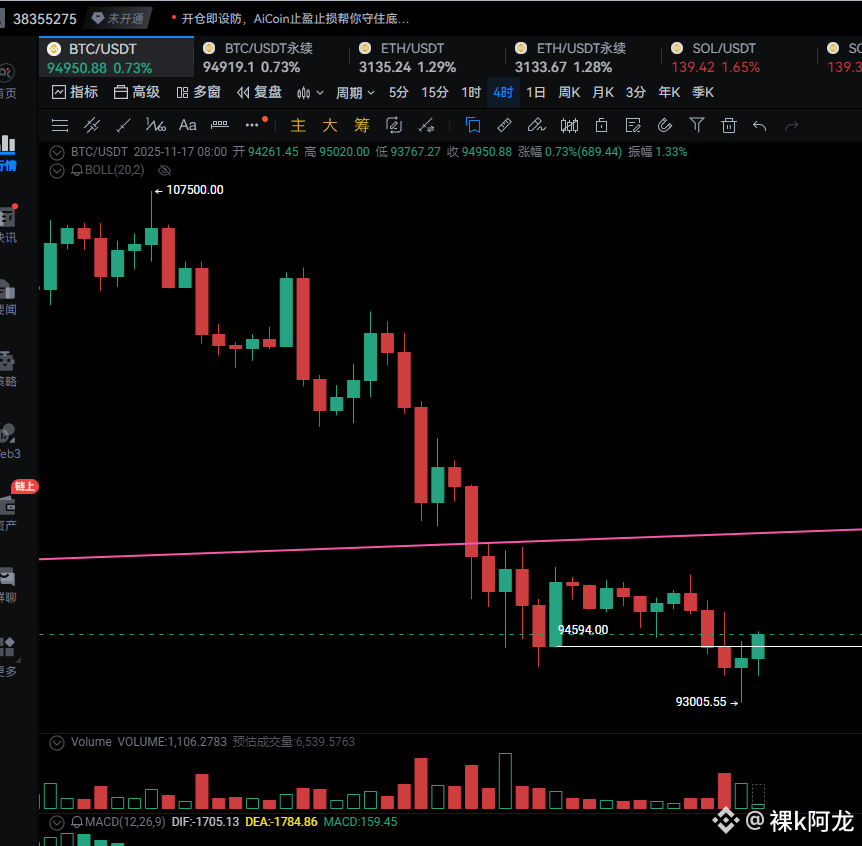Viewport: 862px width, 846px height.
Task: Click the undo arrow icon
Action: [760, 126]
